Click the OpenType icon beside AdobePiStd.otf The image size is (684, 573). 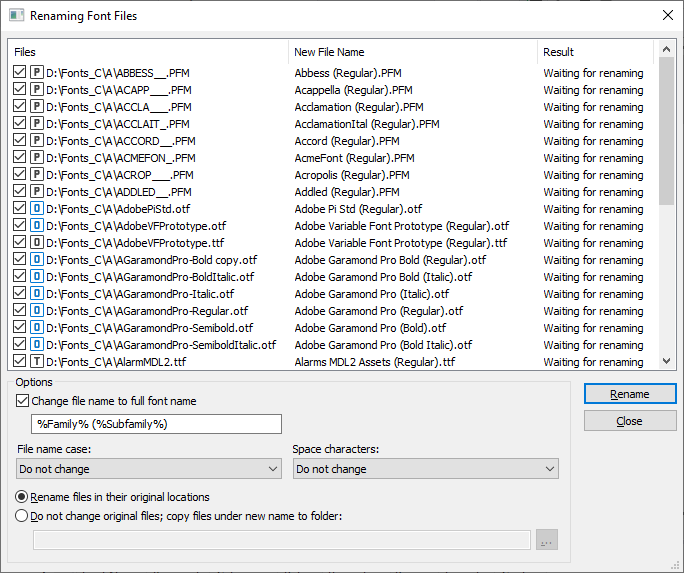[x=37, y=208]
